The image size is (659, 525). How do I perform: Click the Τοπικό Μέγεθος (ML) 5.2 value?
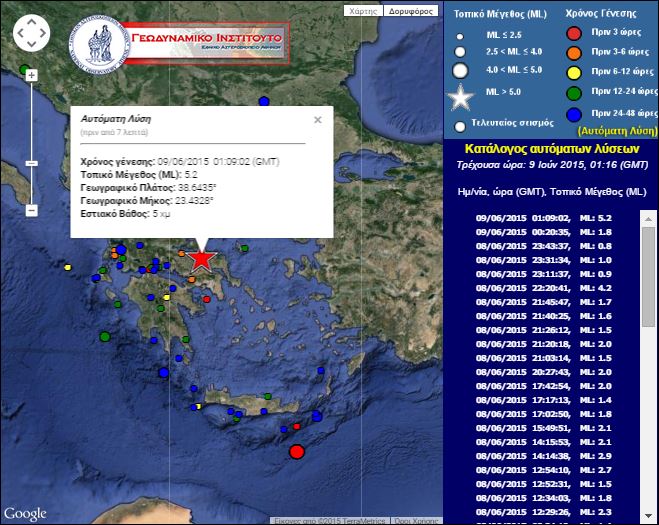191,174
